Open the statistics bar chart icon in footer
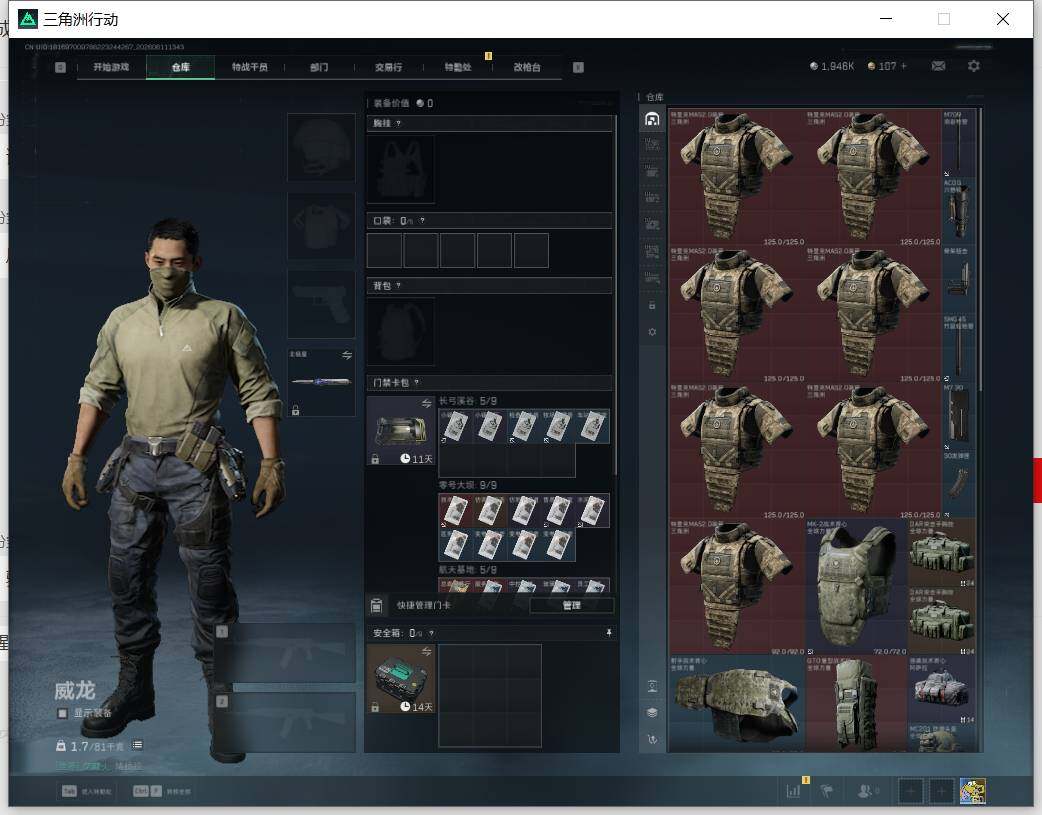1042x815 pixels. (x=793, y=790)
